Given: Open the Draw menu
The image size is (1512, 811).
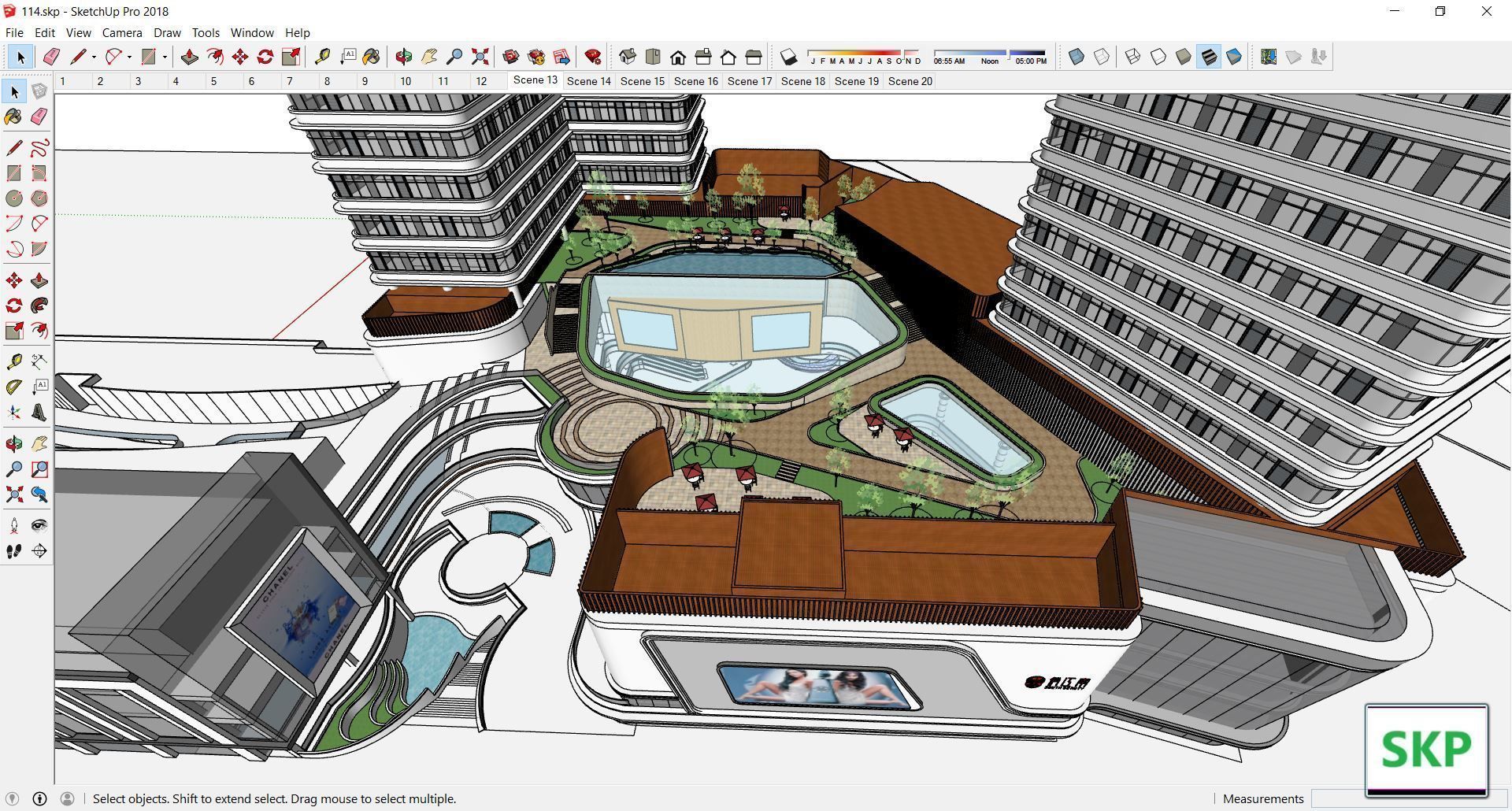Looking at the screenshot, I should [x=167, y=32].
